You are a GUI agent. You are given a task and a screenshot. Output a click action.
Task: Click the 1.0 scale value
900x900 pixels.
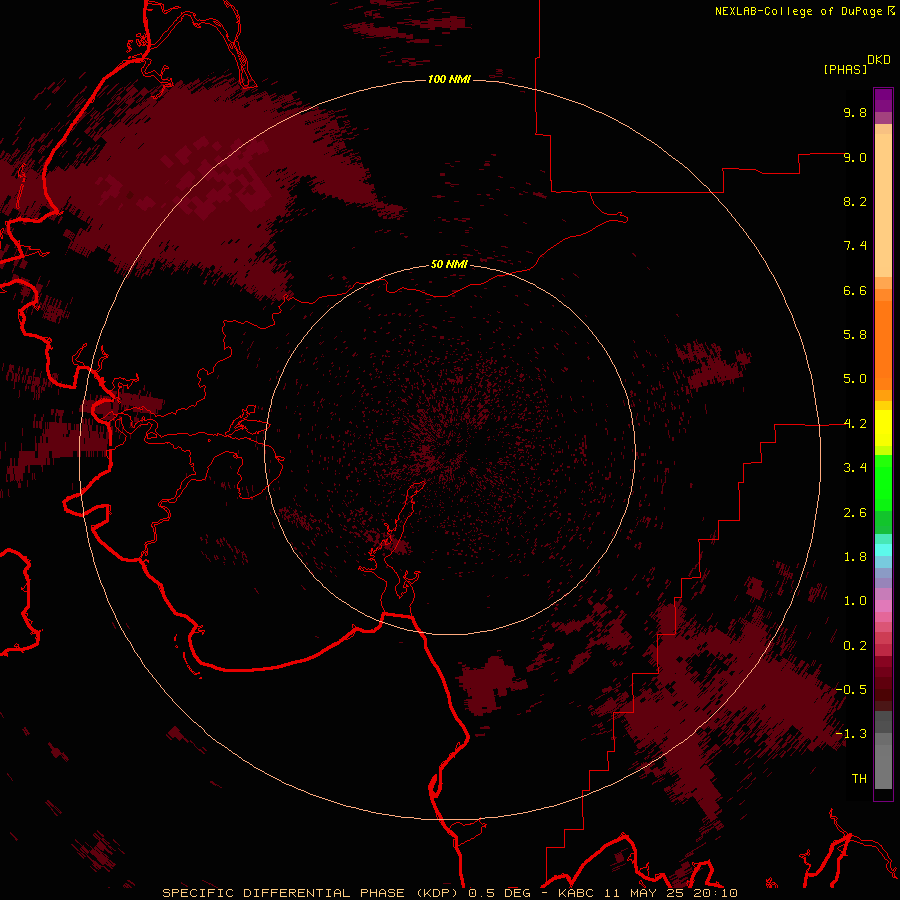(855, 601)
